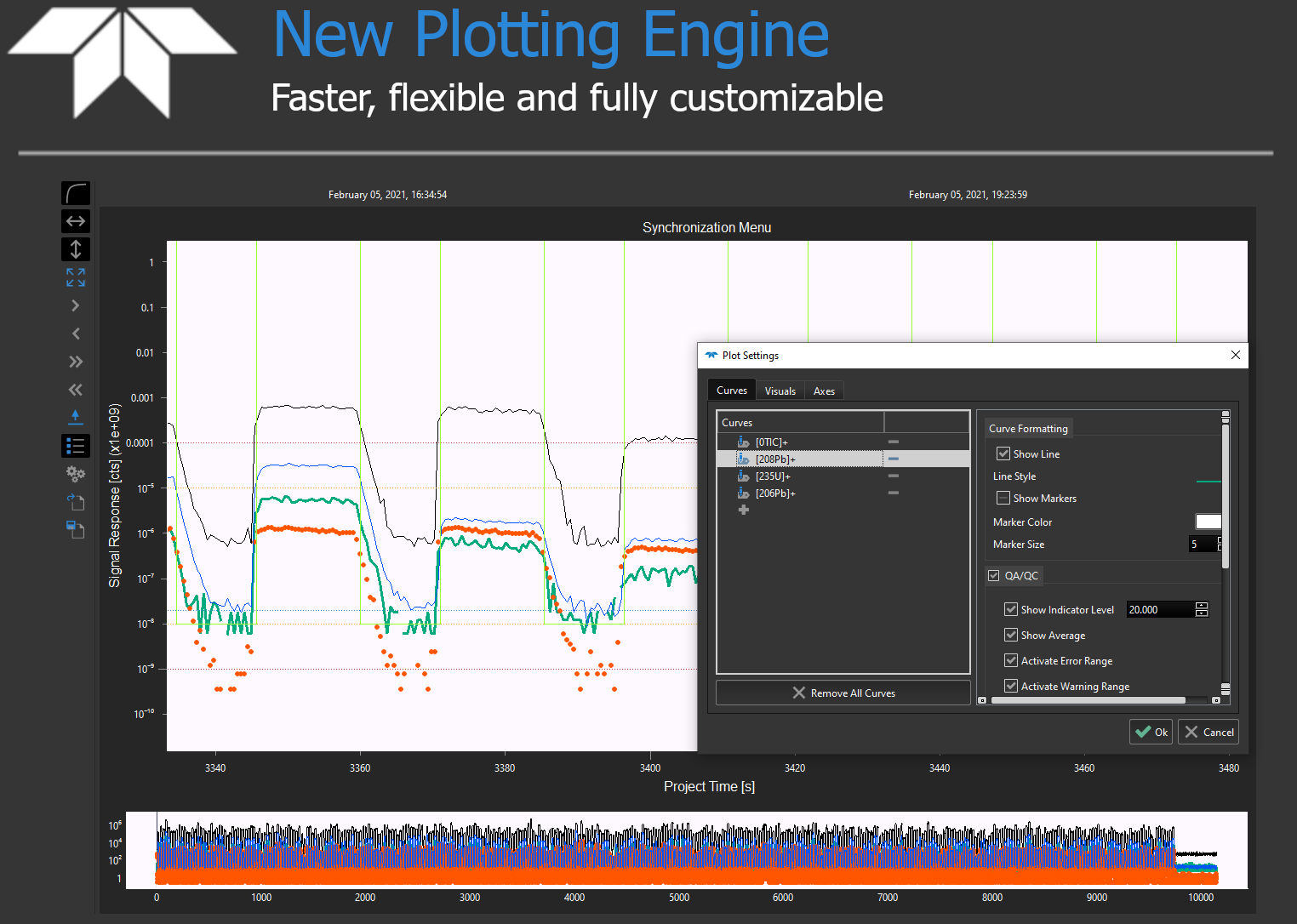Image resolution: width=1297 pixels, height=924 pixels.
Task: Click the Marker Size value field
Action: (x=1203, y=544)
